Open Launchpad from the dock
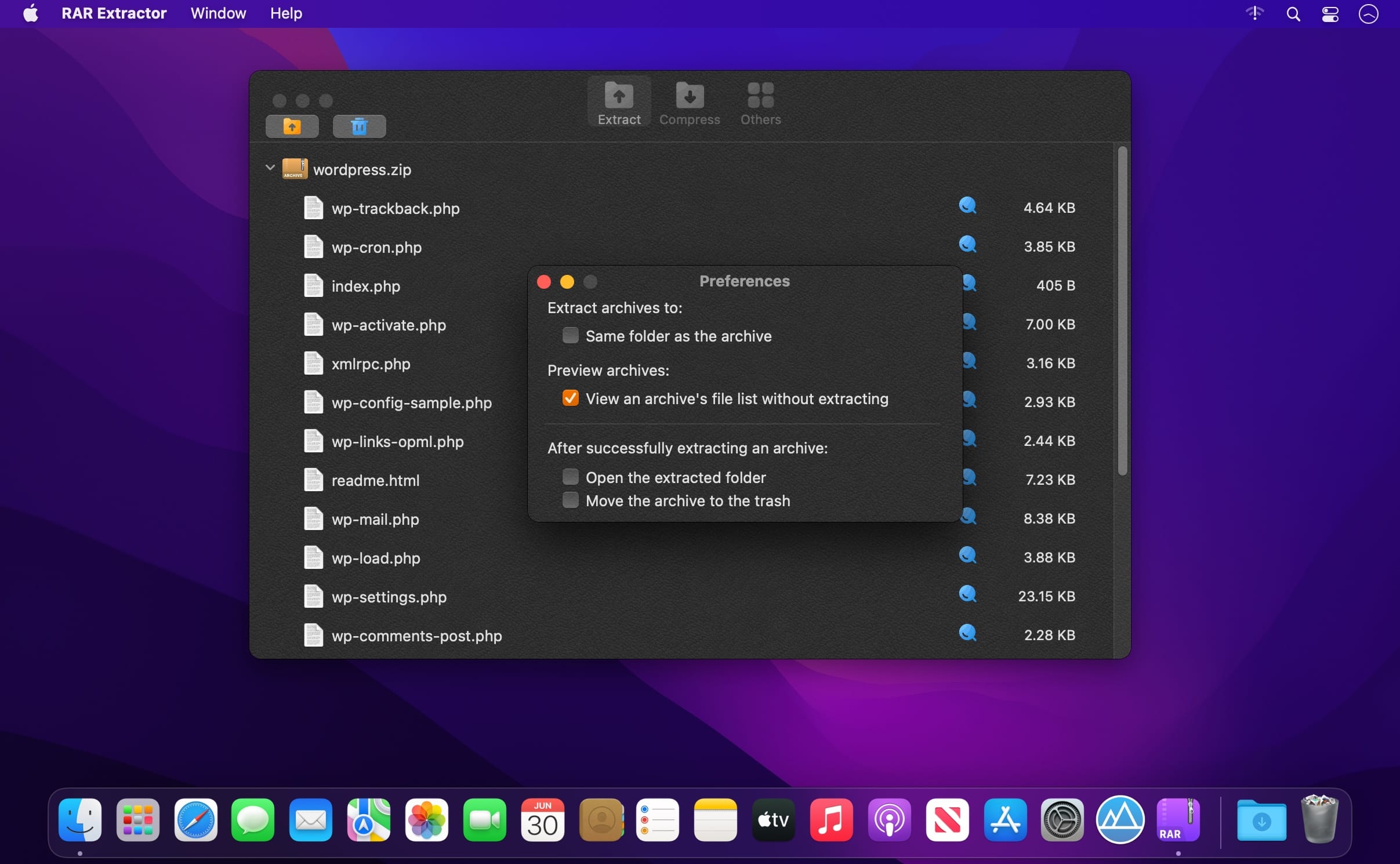 click(138, 819)
